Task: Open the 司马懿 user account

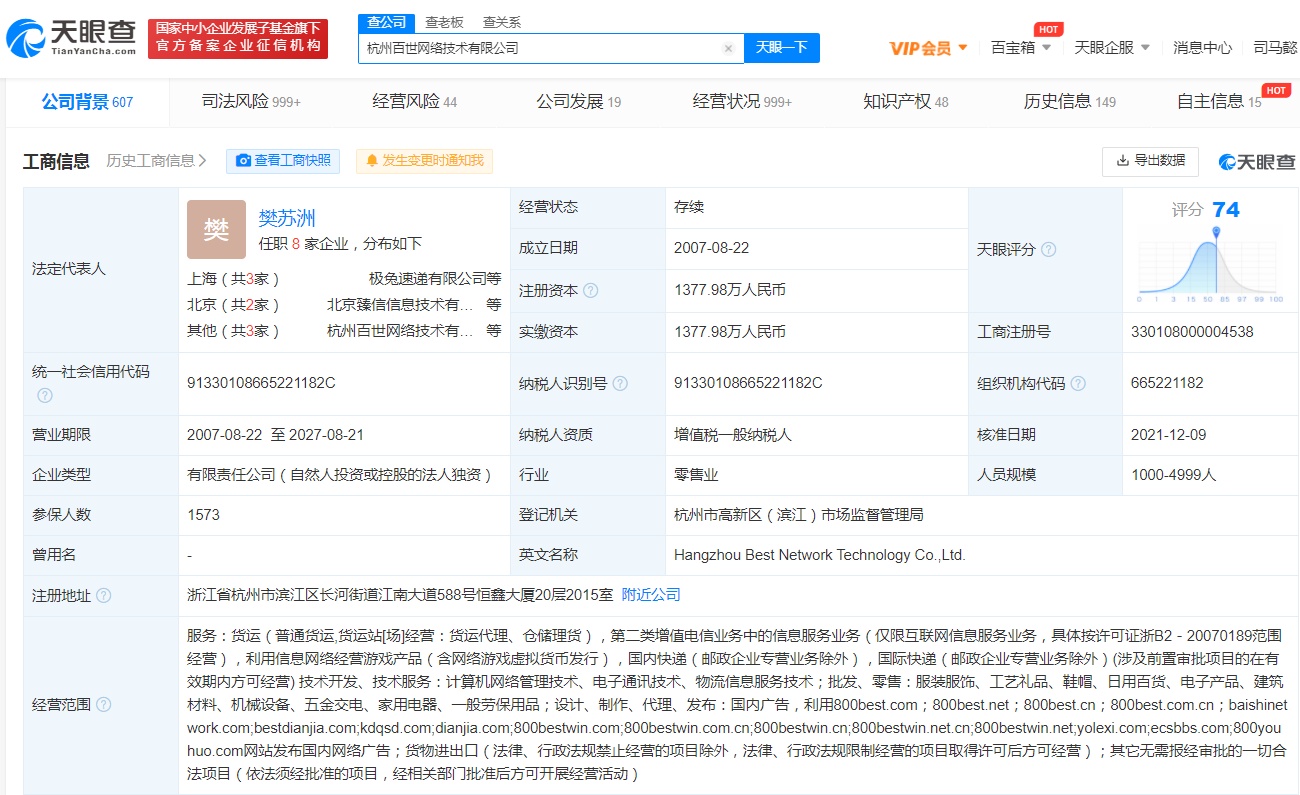Action: pyautogui.click(x=1275, y=47)
